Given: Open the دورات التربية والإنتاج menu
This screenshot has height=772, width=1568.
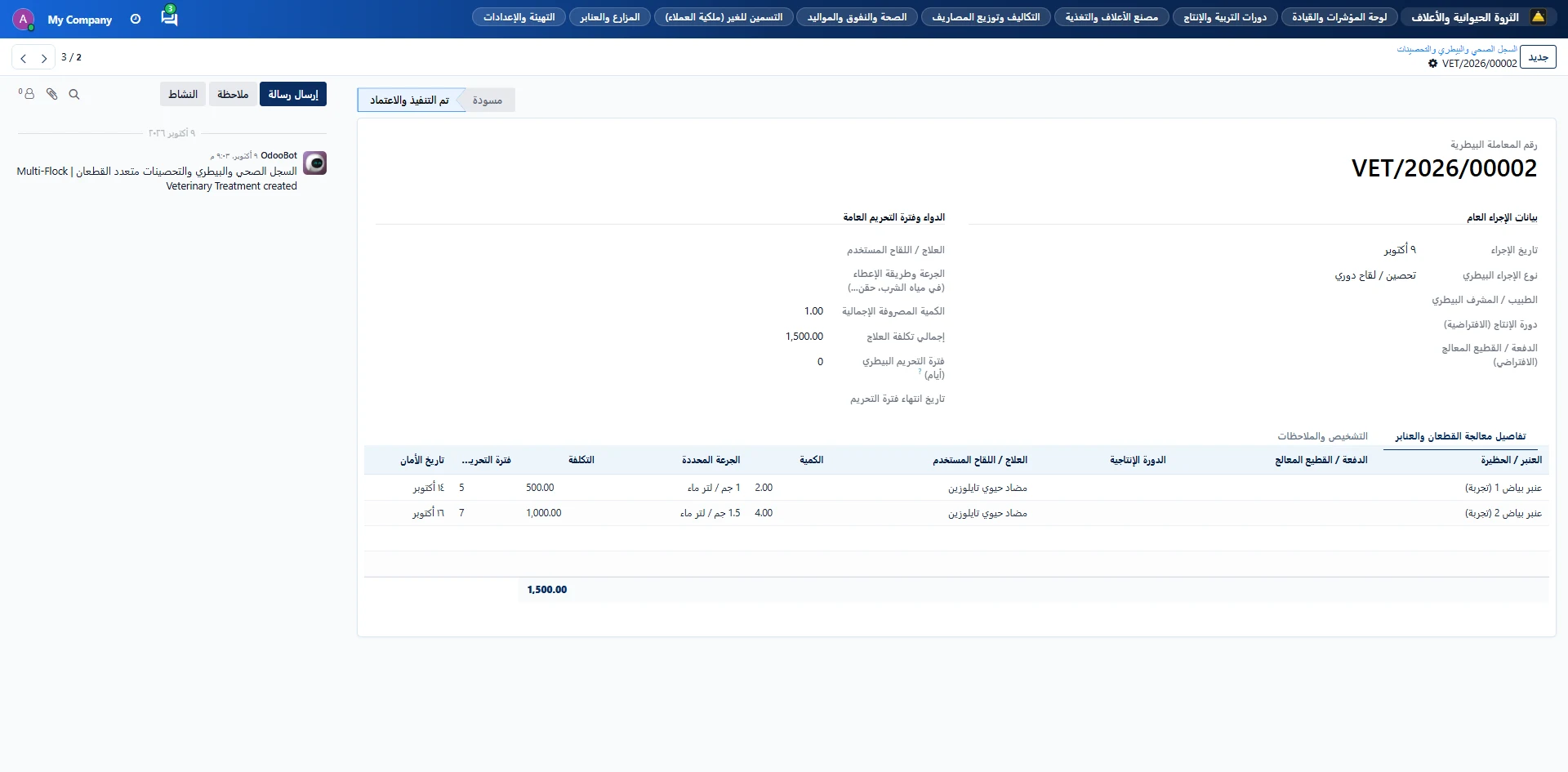Looking at the screenshot, I should click(x=1225, y=17).
